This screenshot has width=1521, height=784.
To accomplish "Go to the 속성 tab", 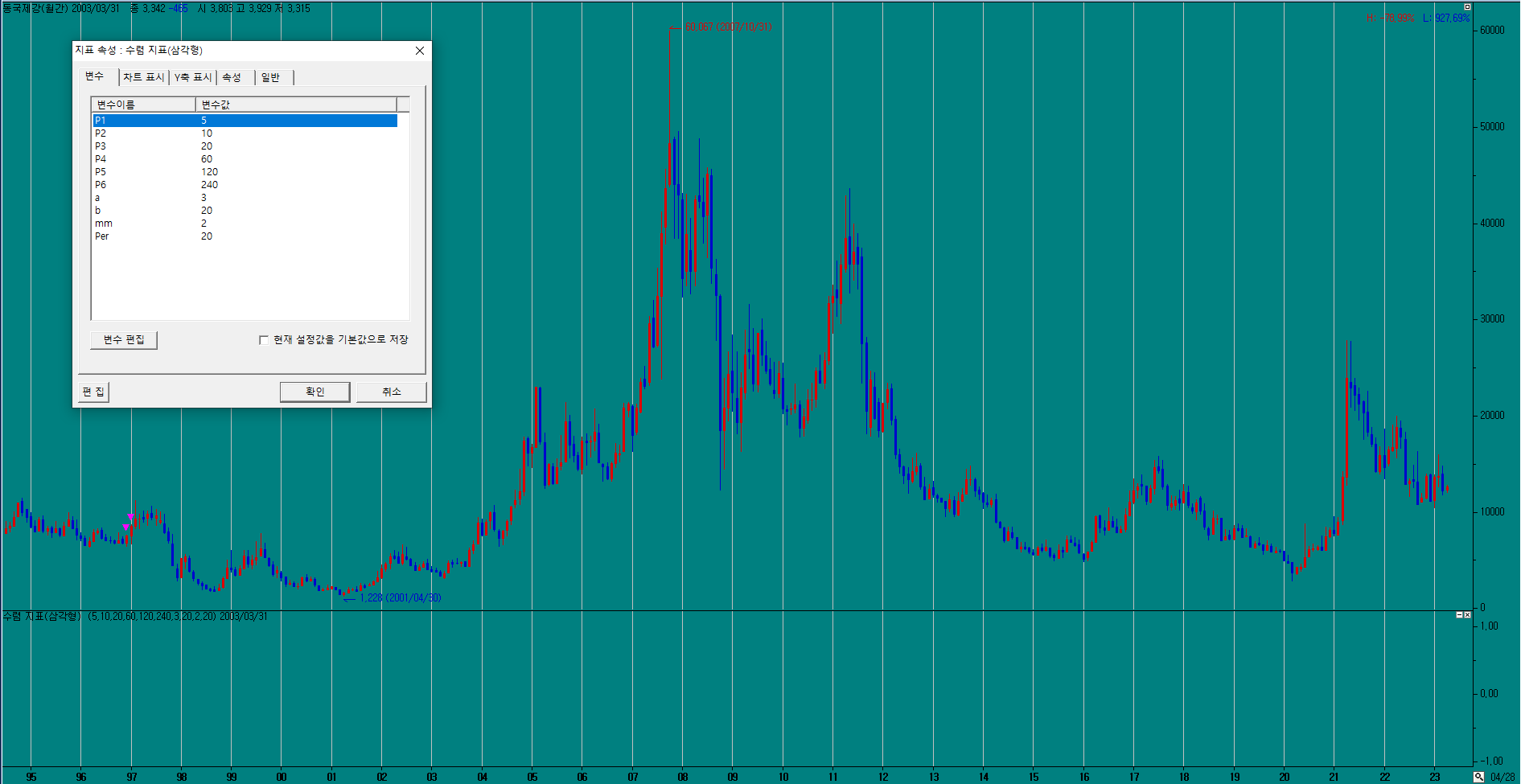I will [x=232, y=77].
